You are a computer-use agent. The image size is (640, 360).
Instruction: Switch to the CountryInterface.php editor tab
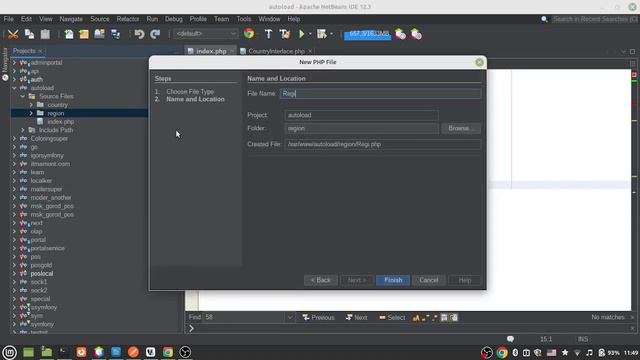point(276,51)
